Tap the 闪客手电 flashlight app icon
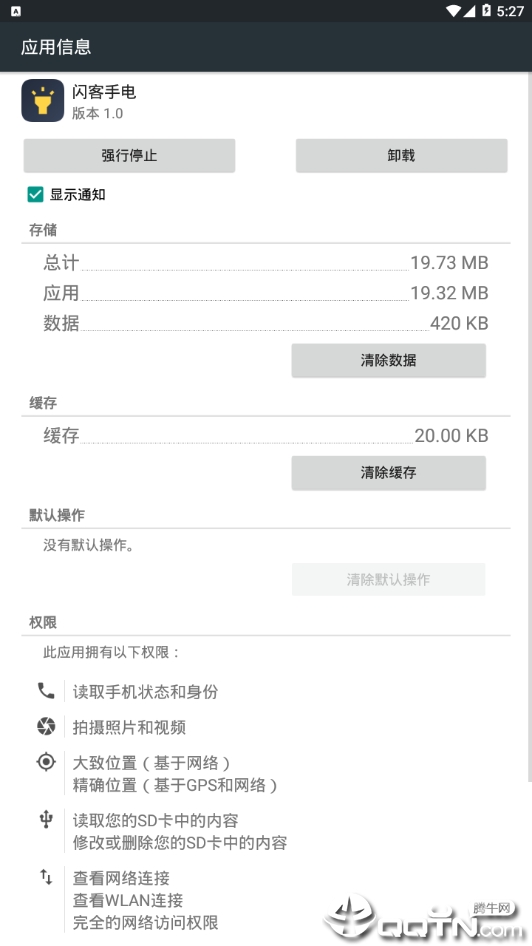The height and width of the screenshot is (946, 532). point(43,101)
